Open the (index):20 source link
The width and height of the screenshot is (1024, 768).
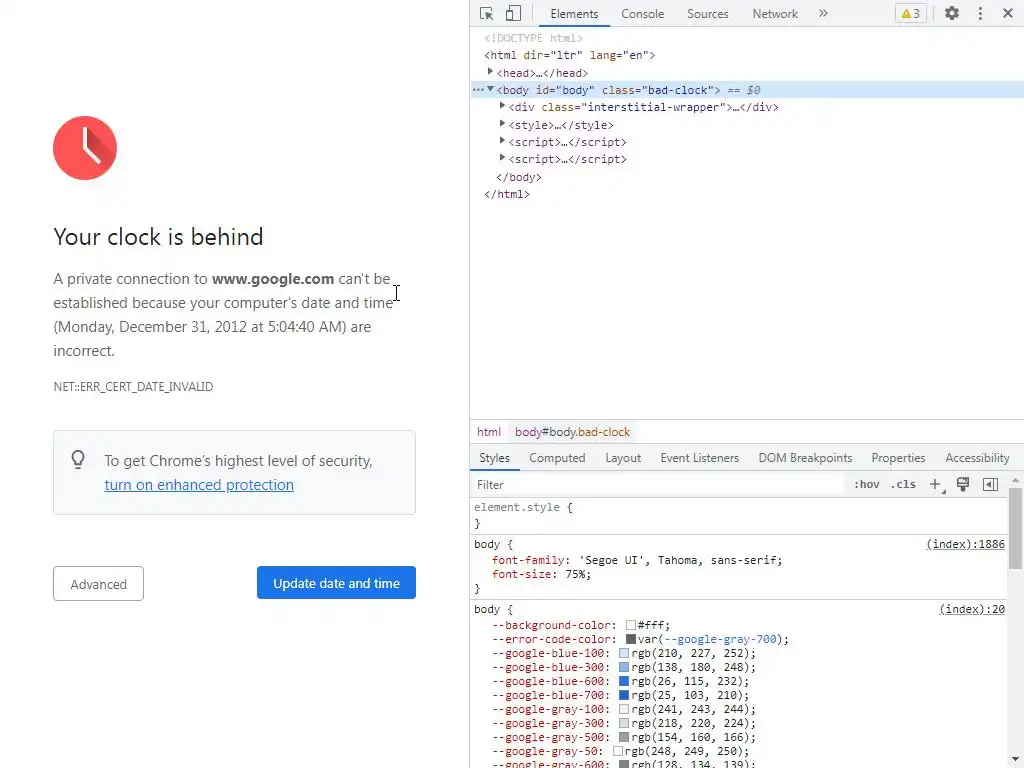click(x=972, y=609)
